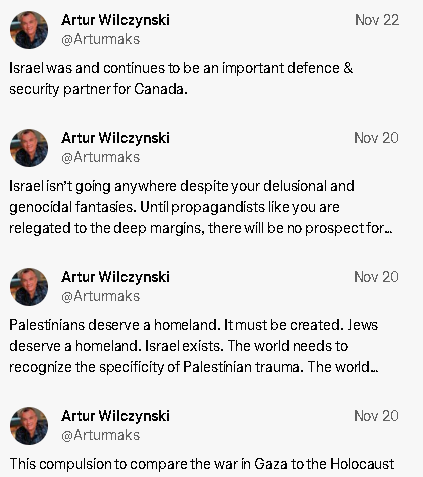Open Artur Wilczynski's name on the Nov 22 tweet
Viewport: 423px width, 477px height.
pos(115,20)
